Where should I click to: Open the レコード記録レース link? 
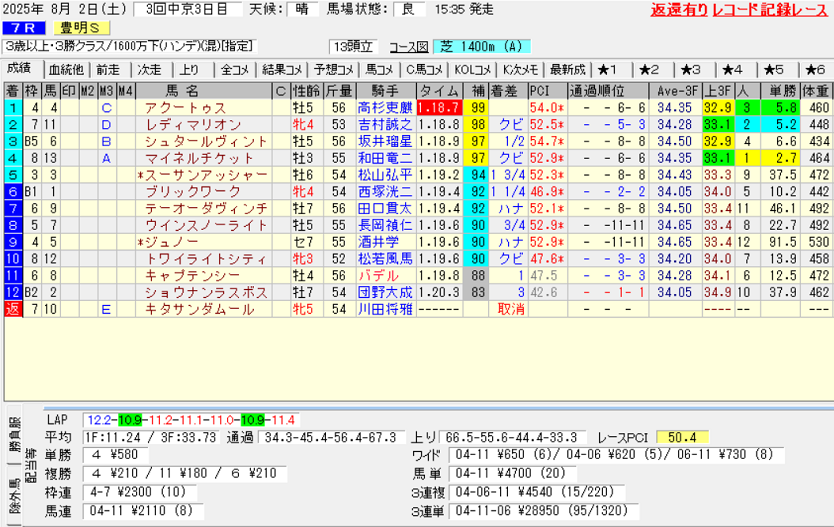769,11
